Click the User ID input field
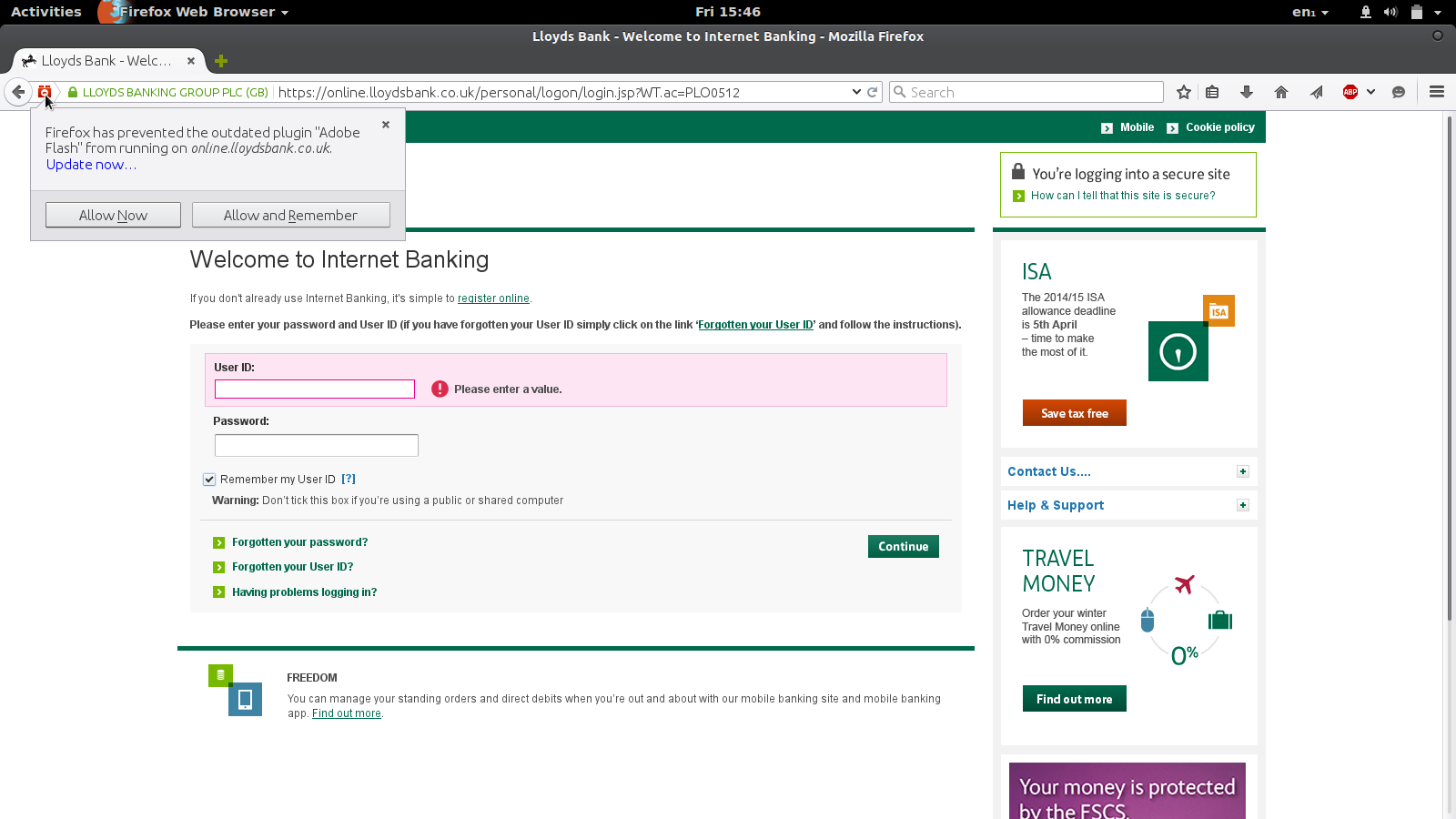 click(x=315, y=389)
